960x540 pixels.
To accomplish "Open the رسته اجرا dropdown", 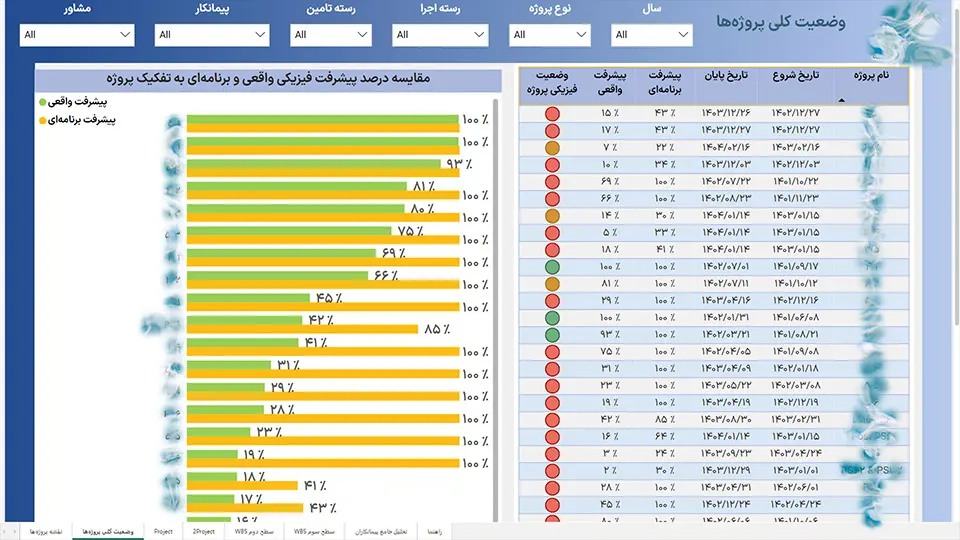I will tap(440, 35).
